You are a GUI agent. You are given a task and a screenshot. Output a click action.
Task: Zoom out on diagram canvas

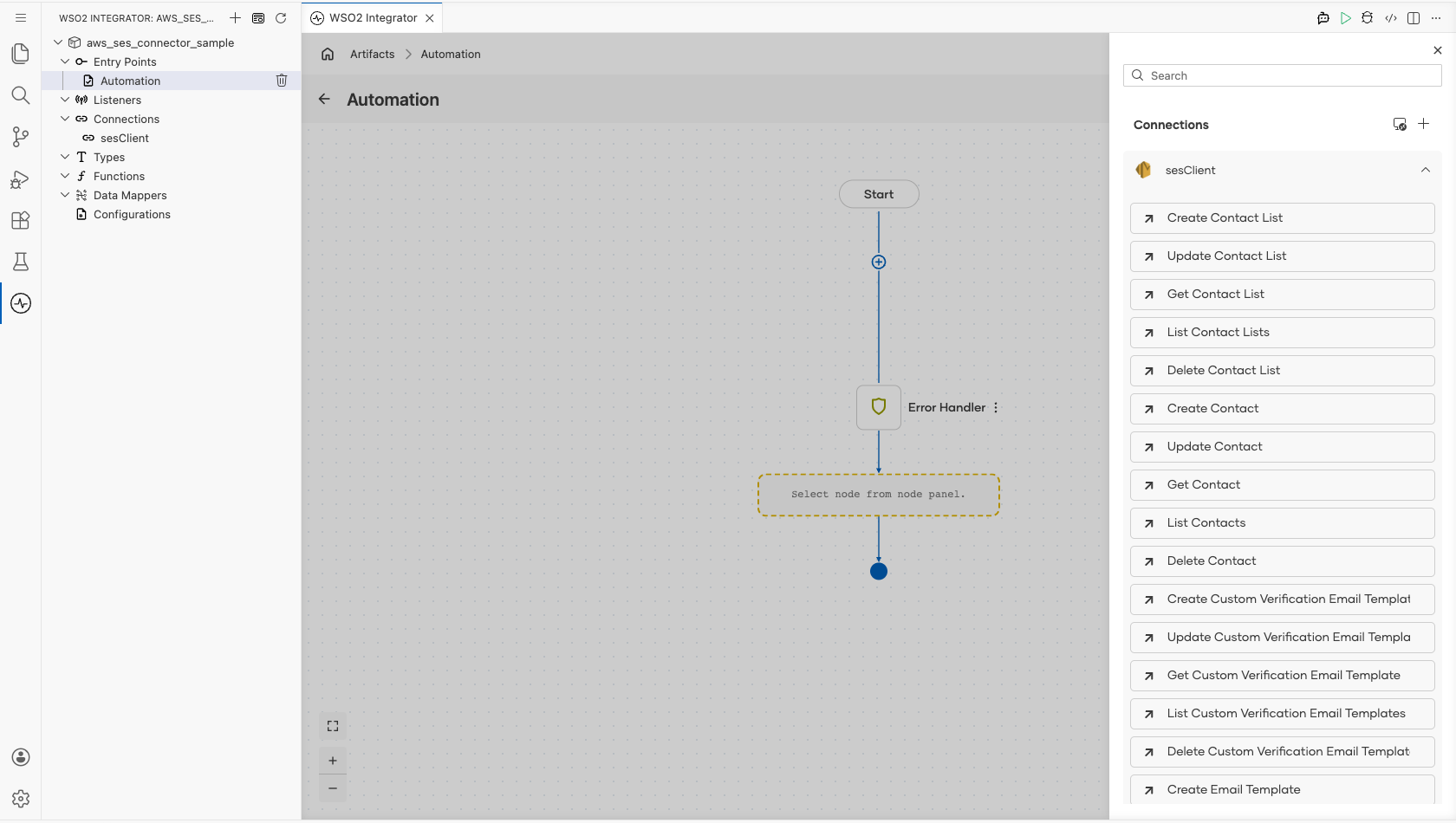click(x=333, y=788)
